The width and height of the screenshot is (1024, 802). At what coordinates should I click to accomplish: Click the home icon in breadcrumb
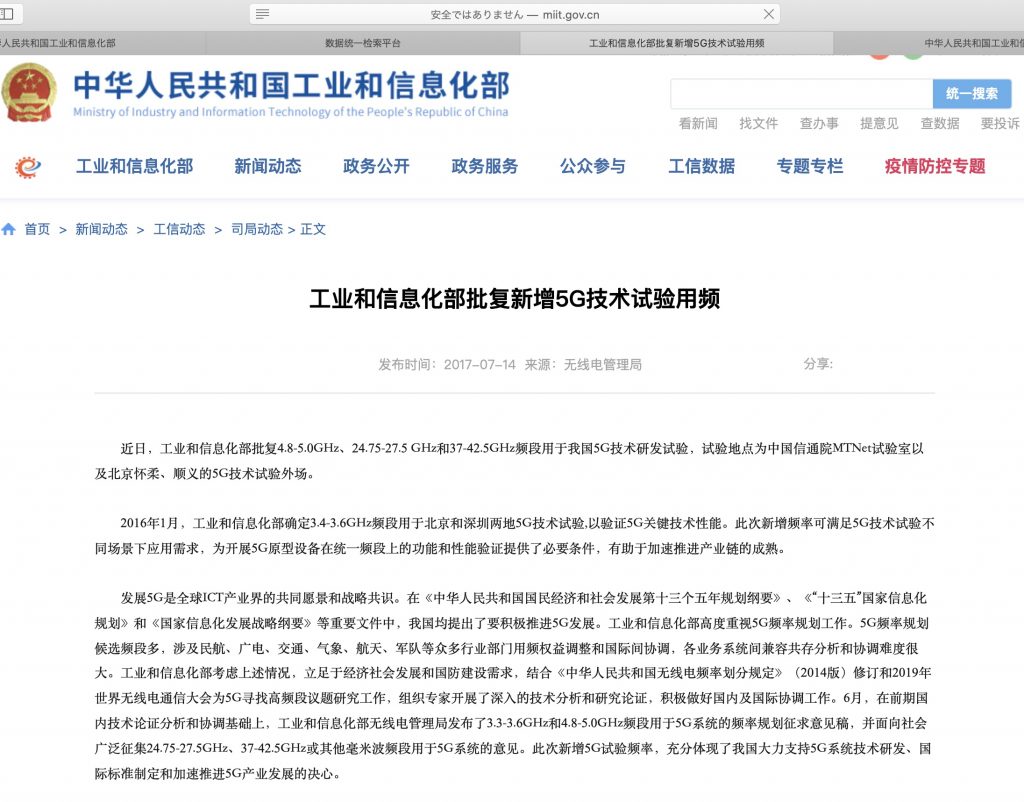click(8, 229)
